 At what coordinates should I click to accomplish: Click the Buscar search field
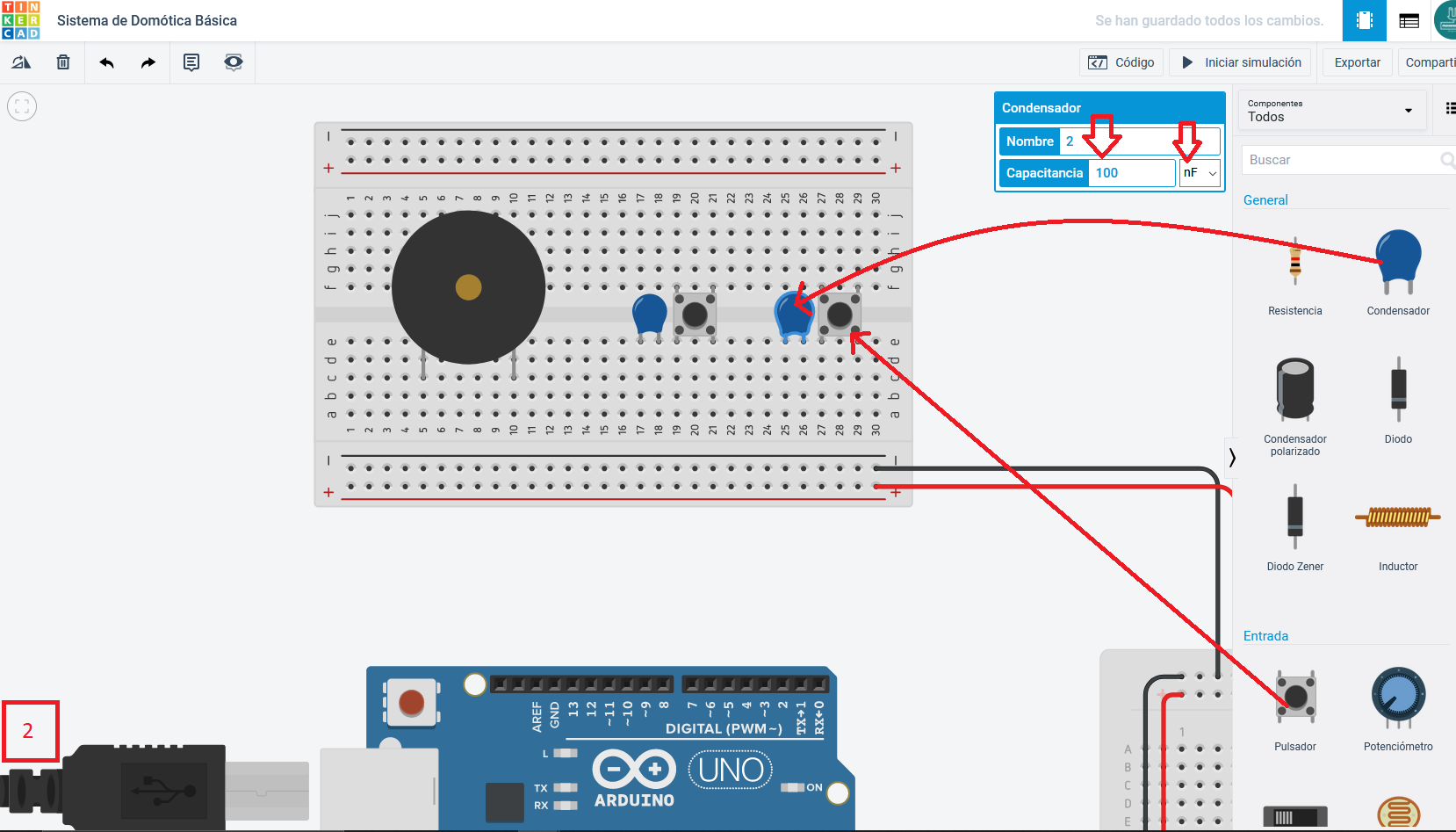click(x=1347, y=160)
